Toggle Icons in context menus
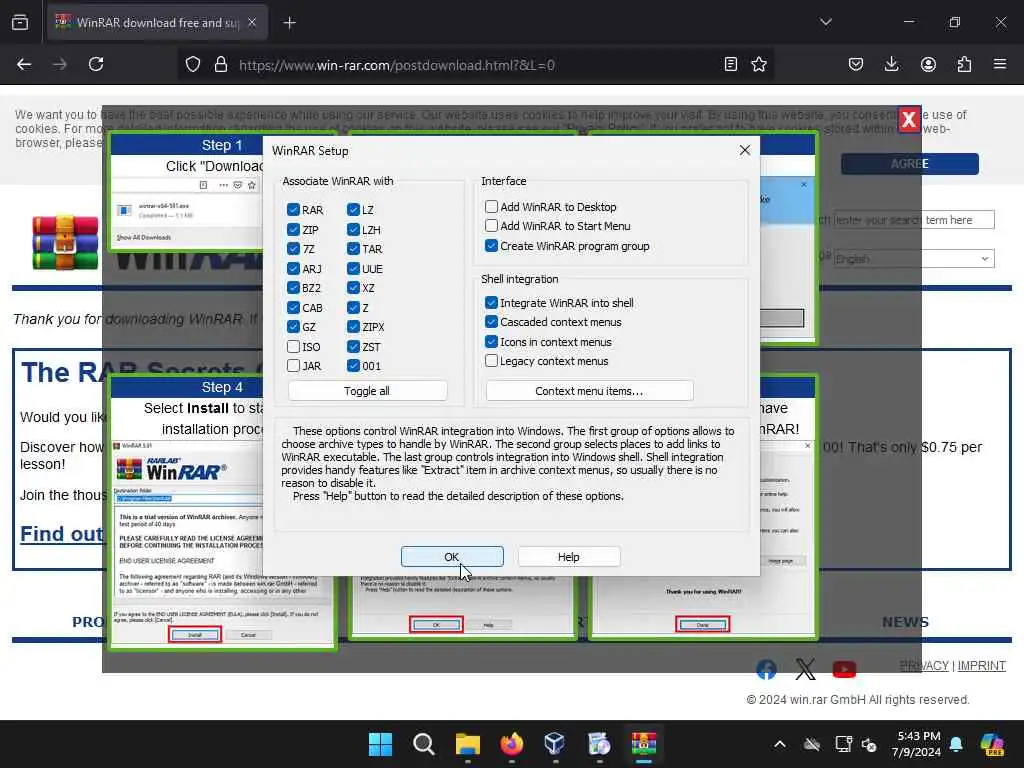The height and width of the screenshot is (768, 1024). pos(491,341)
